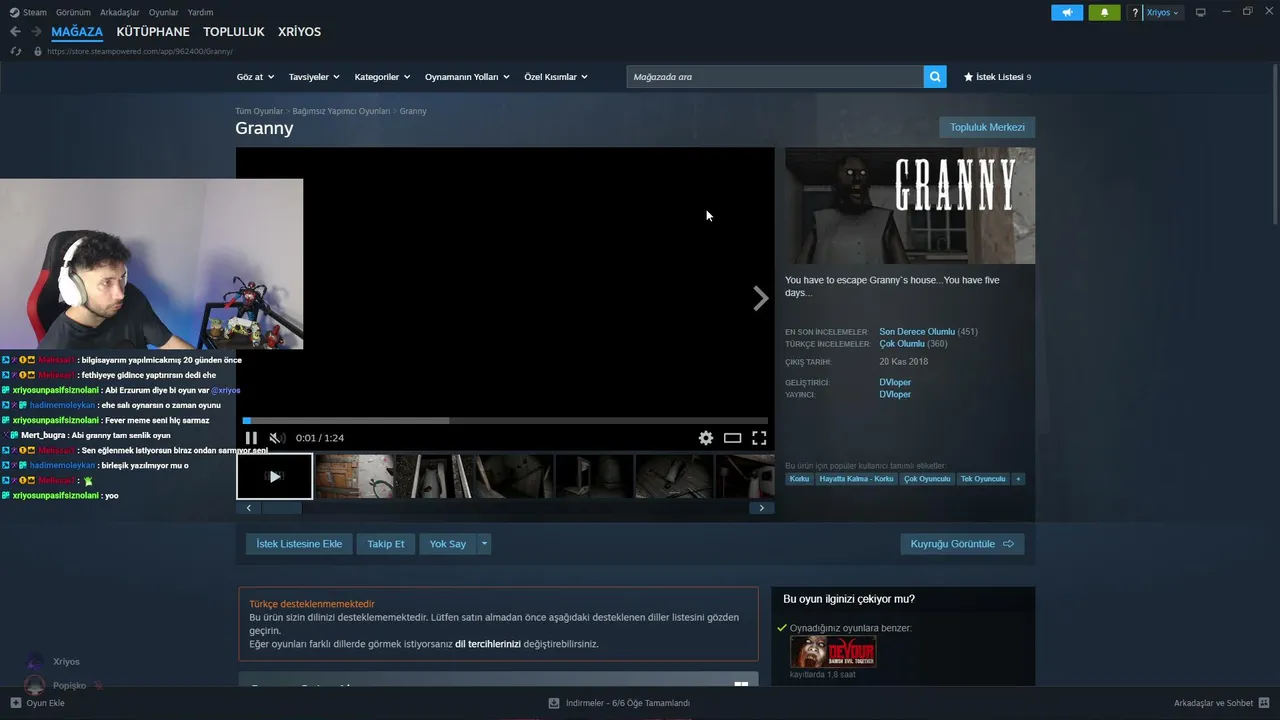Switch to Big Picture mode icon
1280x720 pixels.
click(x=1201, y=13)
